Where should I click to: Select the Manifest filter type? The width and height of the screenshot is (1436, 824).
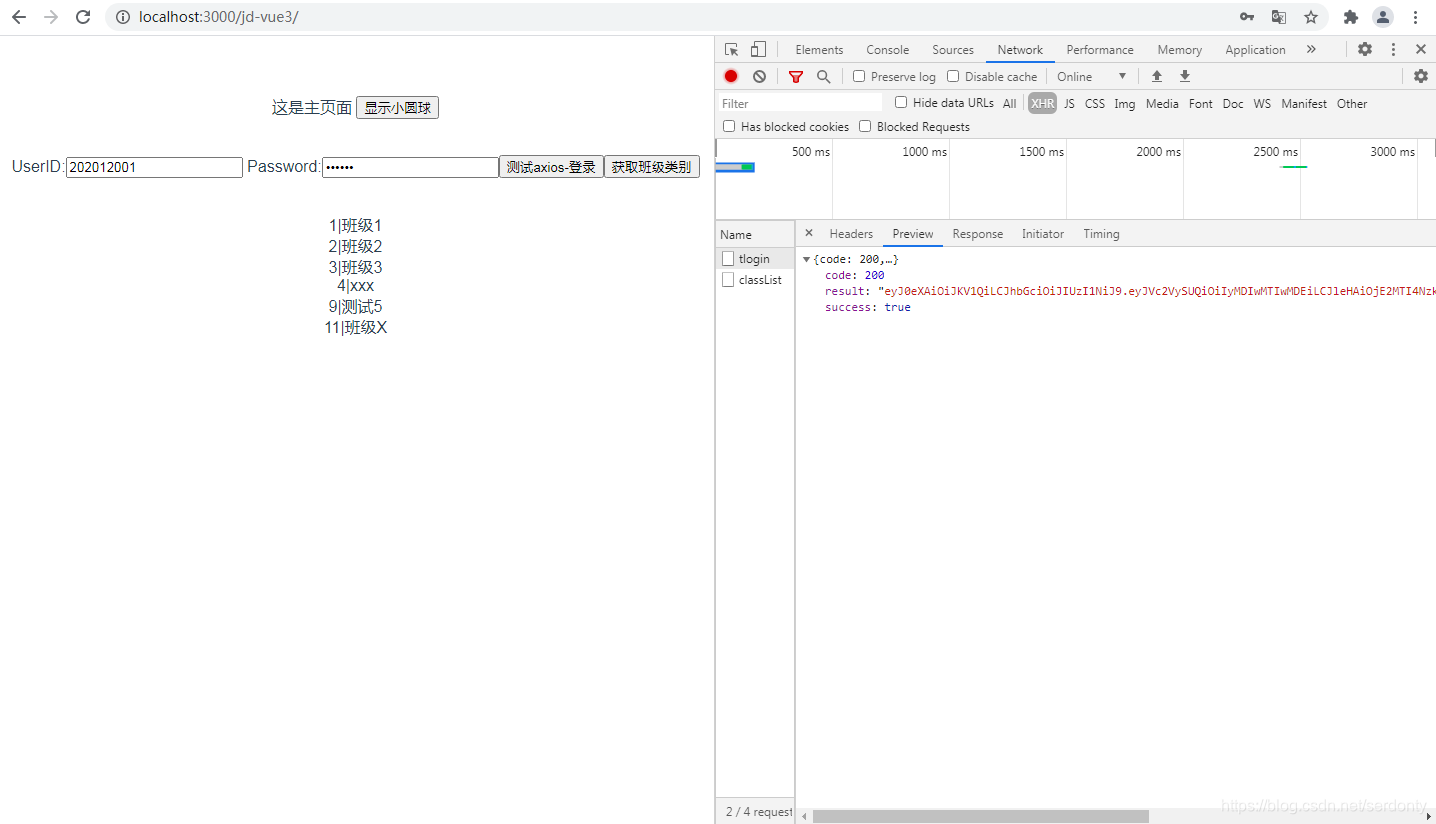tap(1304, 103)
